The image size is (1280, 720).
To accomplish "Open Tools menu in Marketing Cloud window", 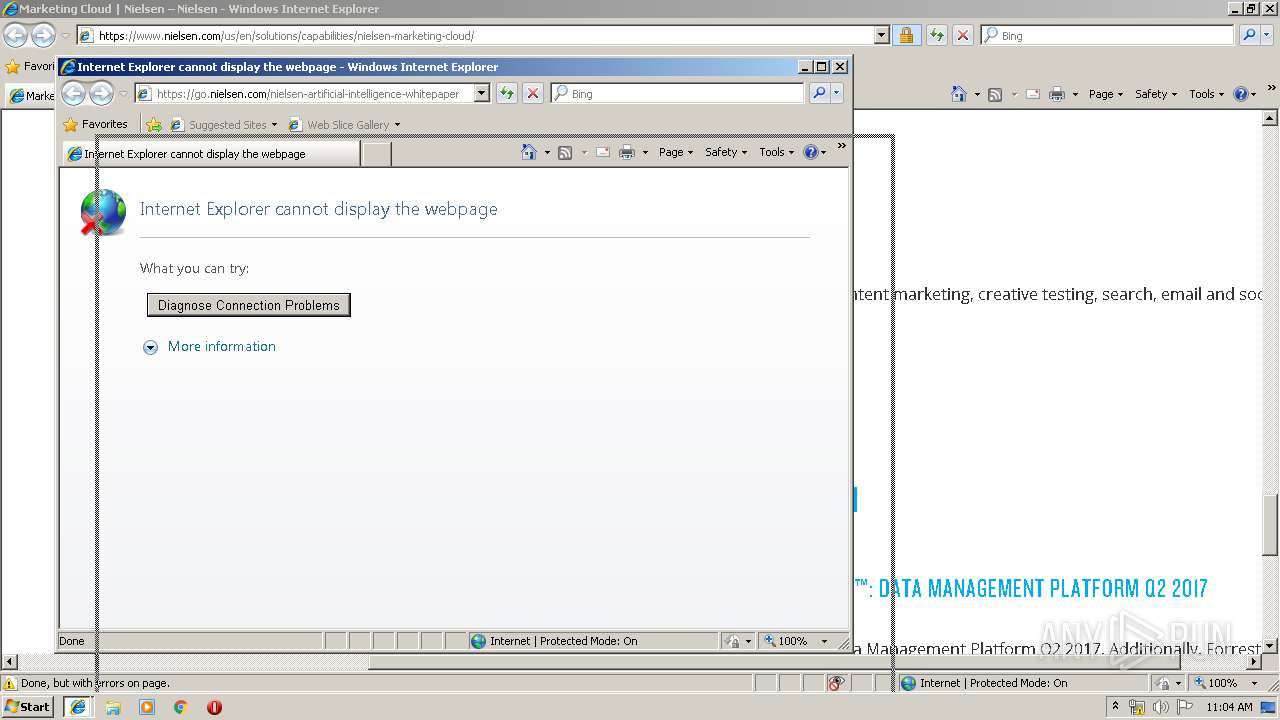I will point(1207,94).
